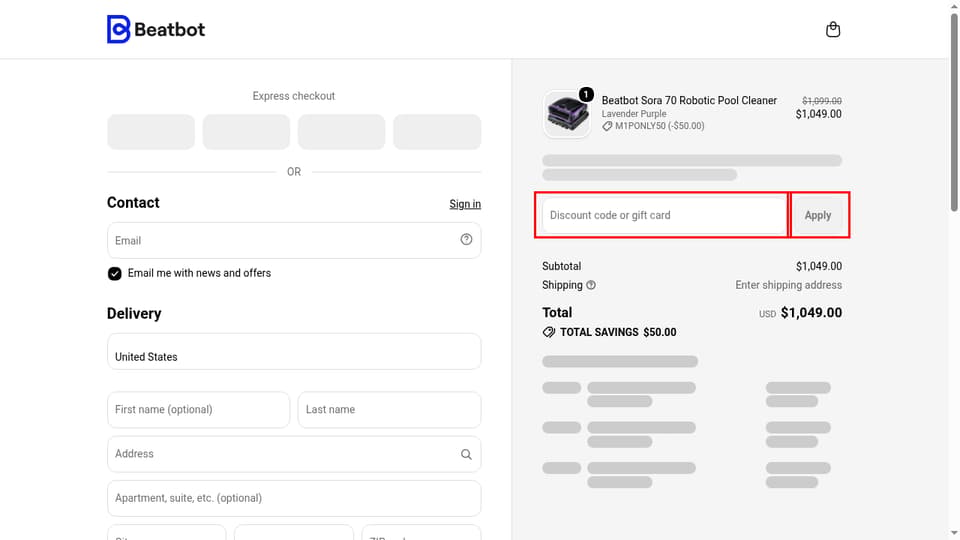Focus the Address input field
Image resolution: width=960 pixels, height=540 pixels.
point(294,454)
